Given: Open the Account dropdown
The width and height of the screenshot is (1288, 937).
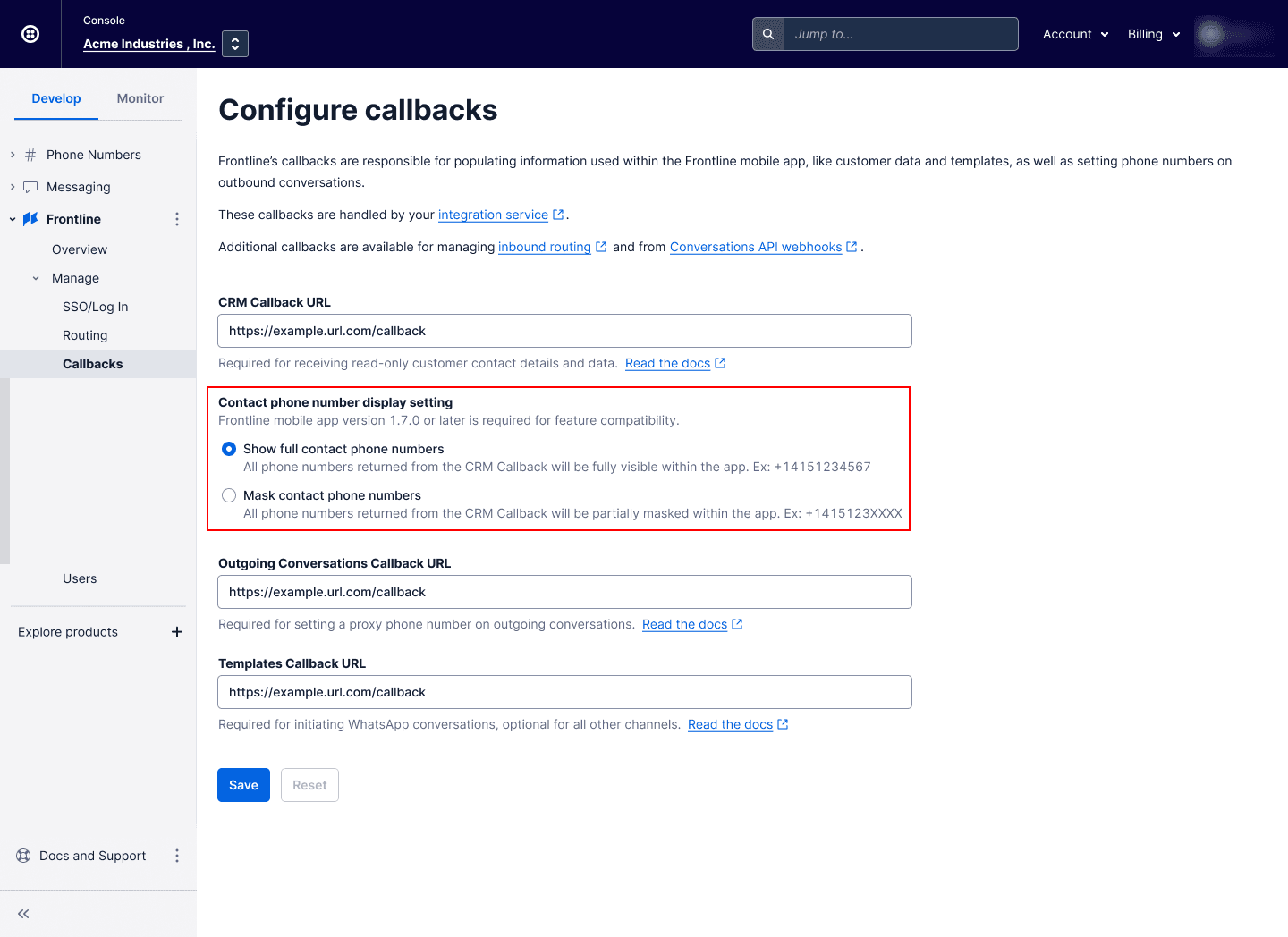Looking at the screenshot, I should pyautogui.click(x=1074, y=33).
